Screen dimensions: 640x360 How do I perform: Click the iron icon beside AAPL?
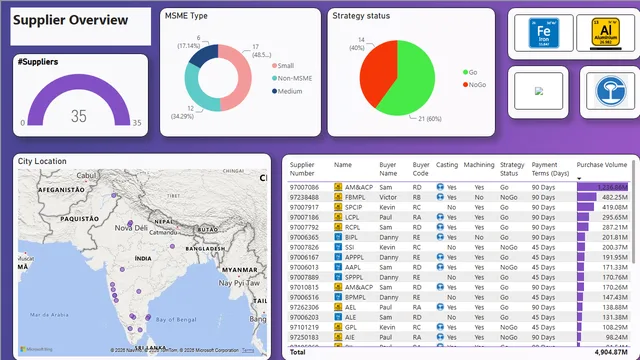tap(338, 267)
